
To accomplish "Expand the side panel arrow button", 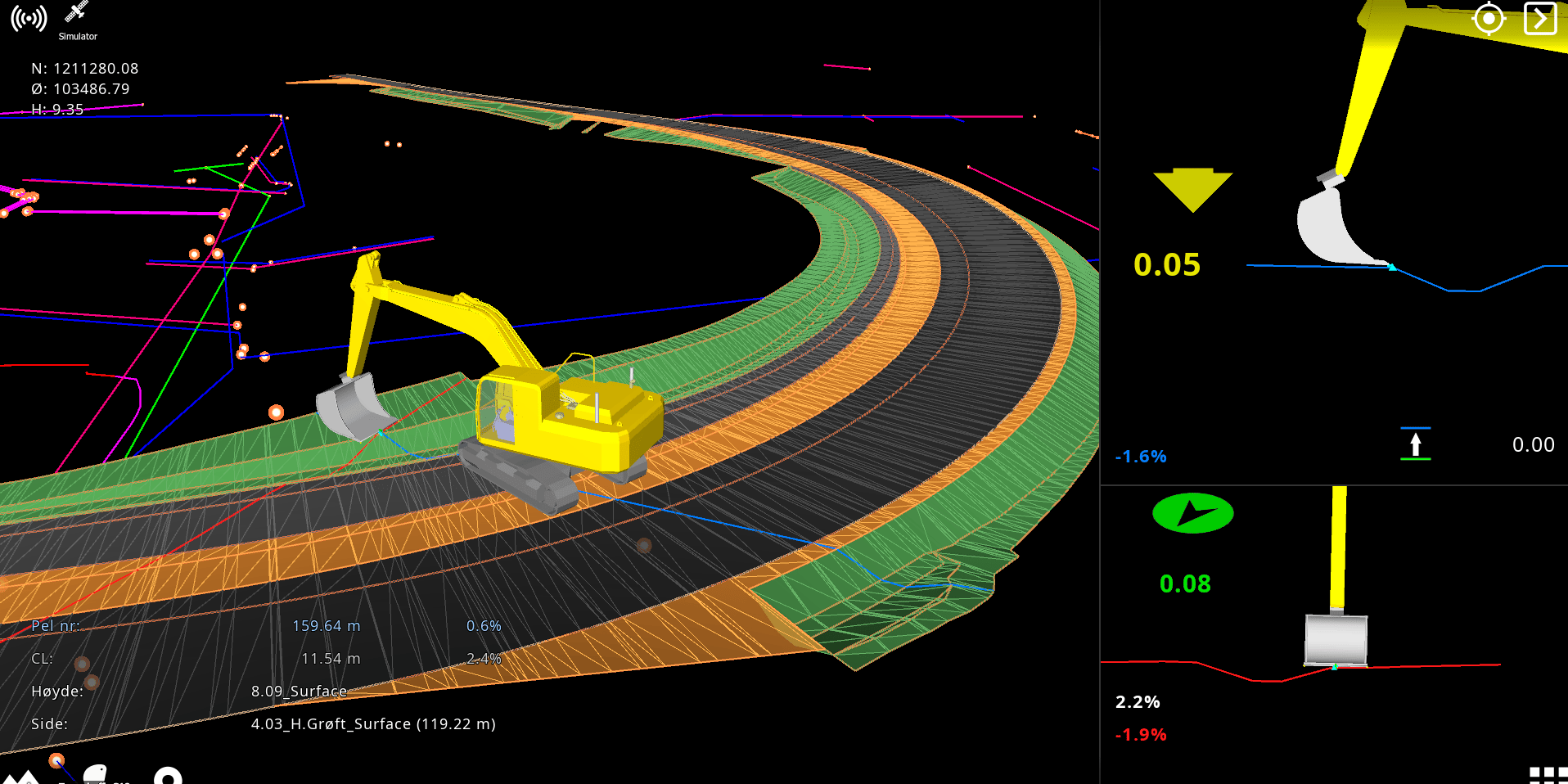I will click(x=1540, y=18).
